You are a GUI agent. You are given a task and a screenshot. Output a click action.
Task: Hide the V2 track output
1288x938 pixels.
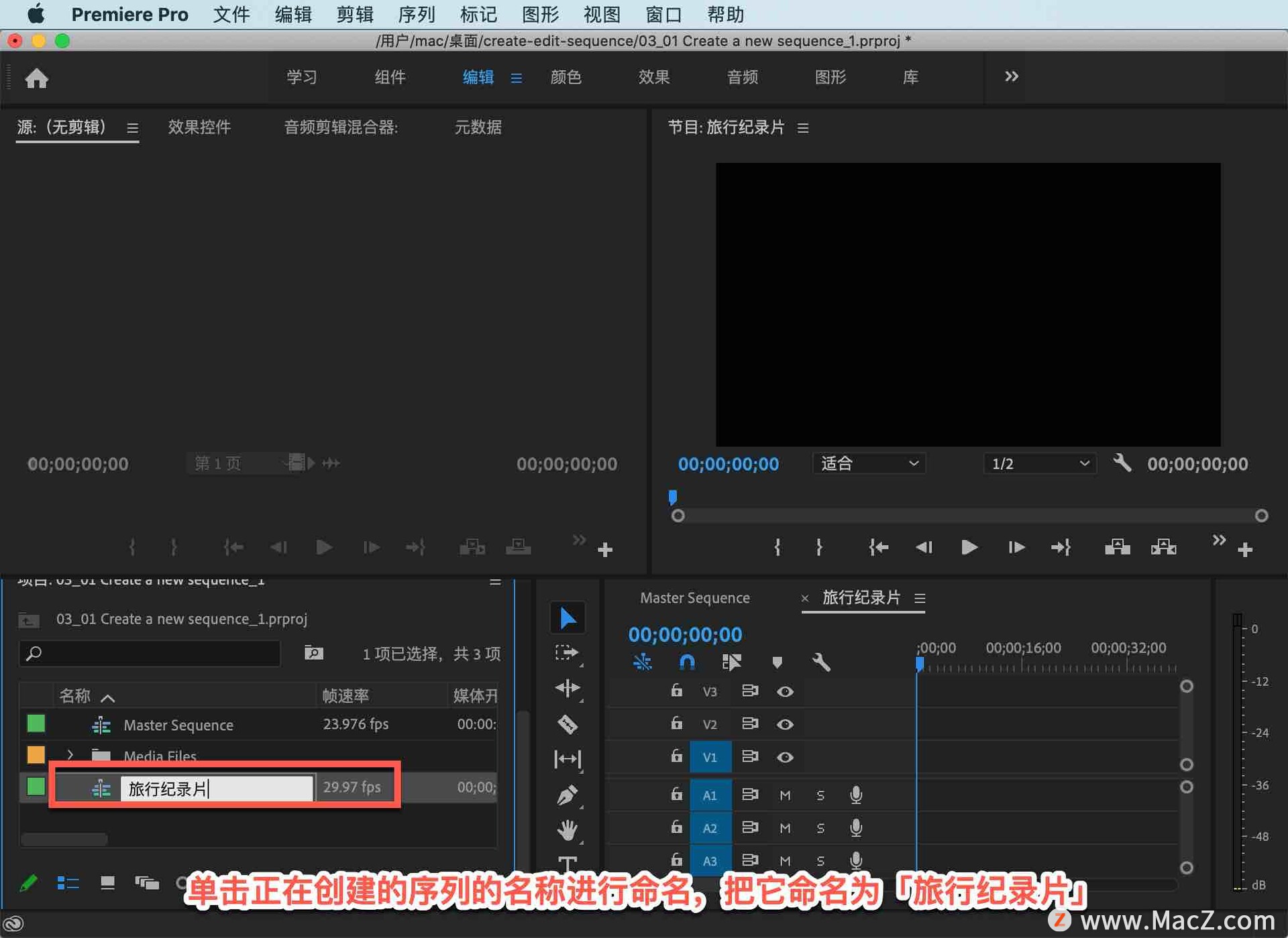785,724
